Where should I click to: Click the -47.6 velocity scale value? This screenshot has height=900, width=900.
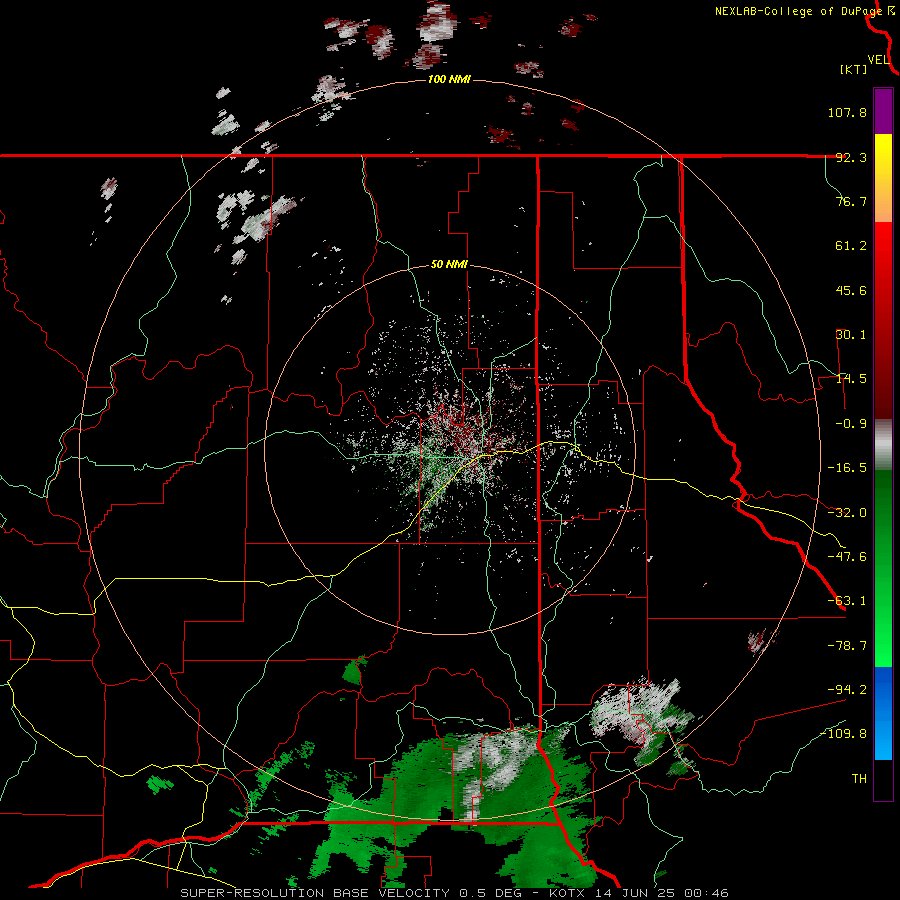847,557
